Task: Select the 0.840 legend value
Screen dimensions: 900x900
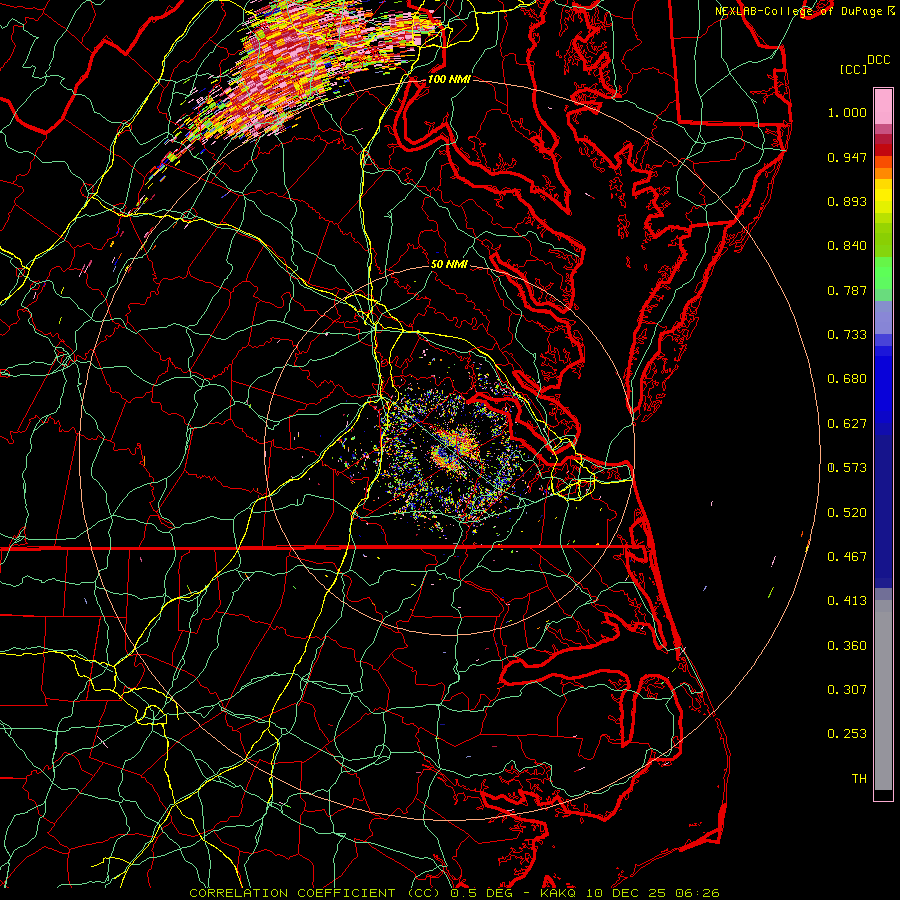Action: (847, 246)
